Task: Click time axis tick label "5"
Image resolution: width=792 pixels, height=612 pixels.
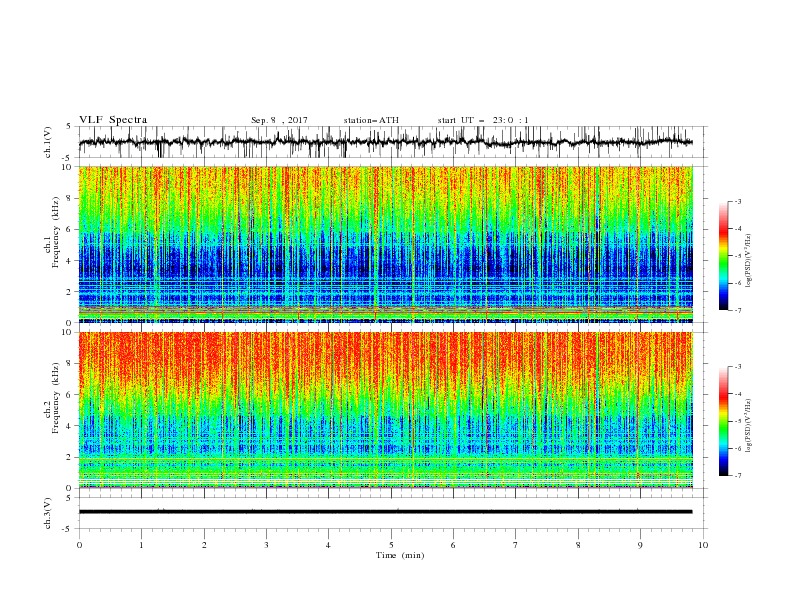Action: 391,545
